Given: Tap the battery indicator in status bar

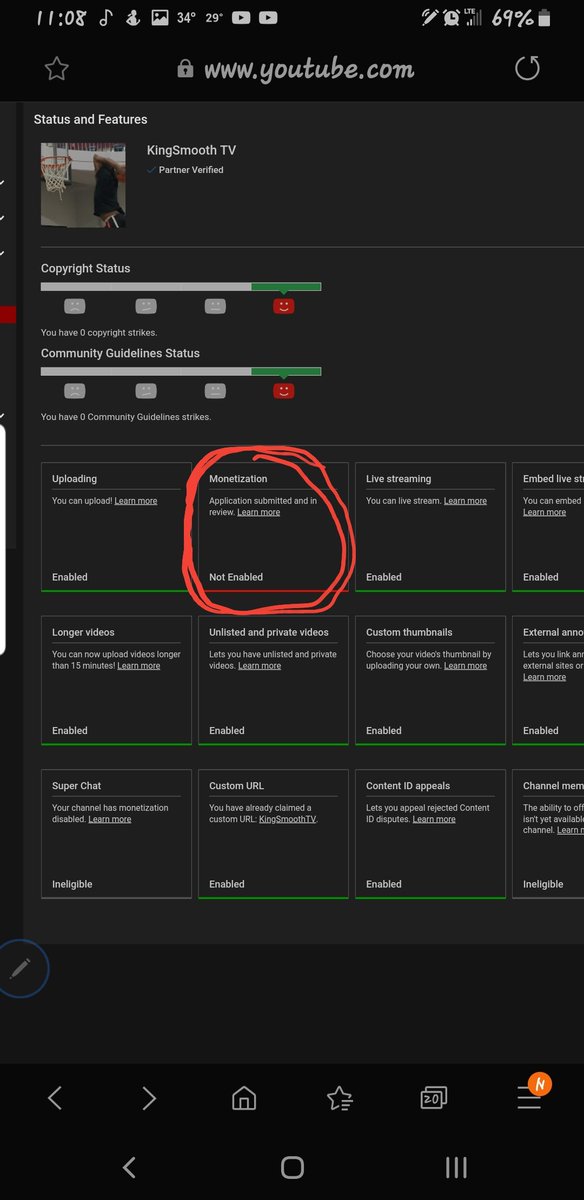Looking at the screenshot, I should [545, 18].
